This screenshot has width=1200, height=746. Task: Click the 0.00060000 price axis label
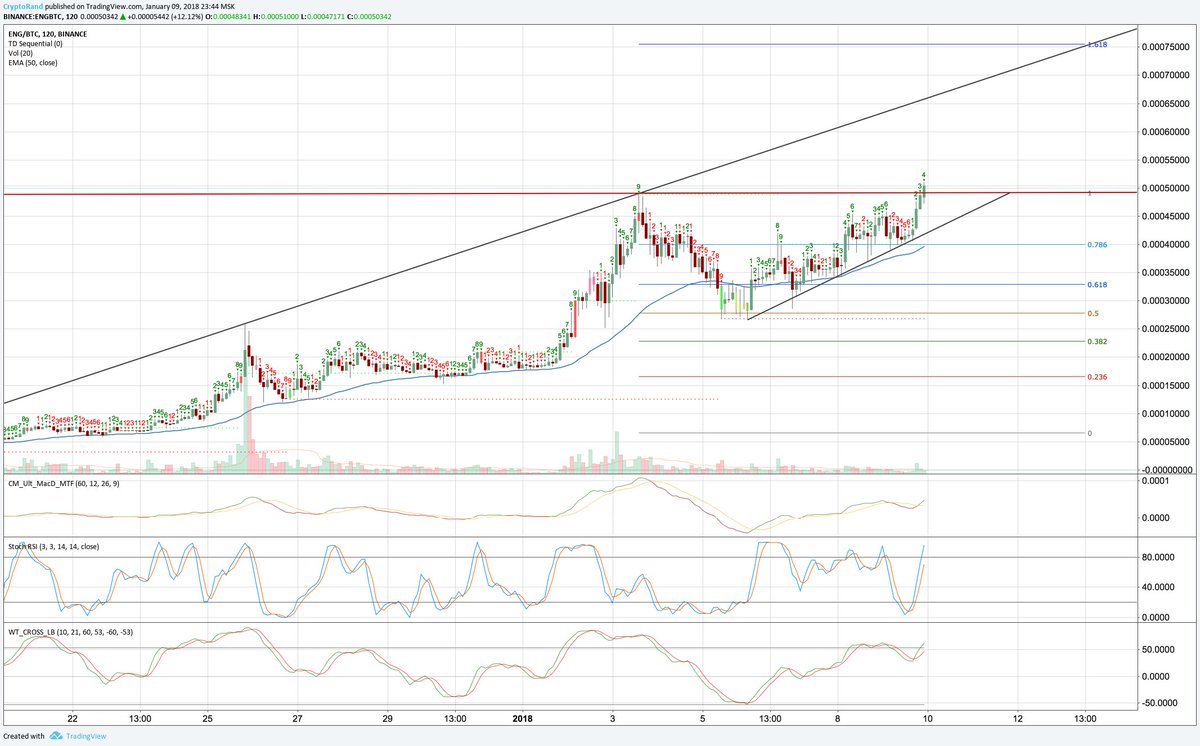1166,131
